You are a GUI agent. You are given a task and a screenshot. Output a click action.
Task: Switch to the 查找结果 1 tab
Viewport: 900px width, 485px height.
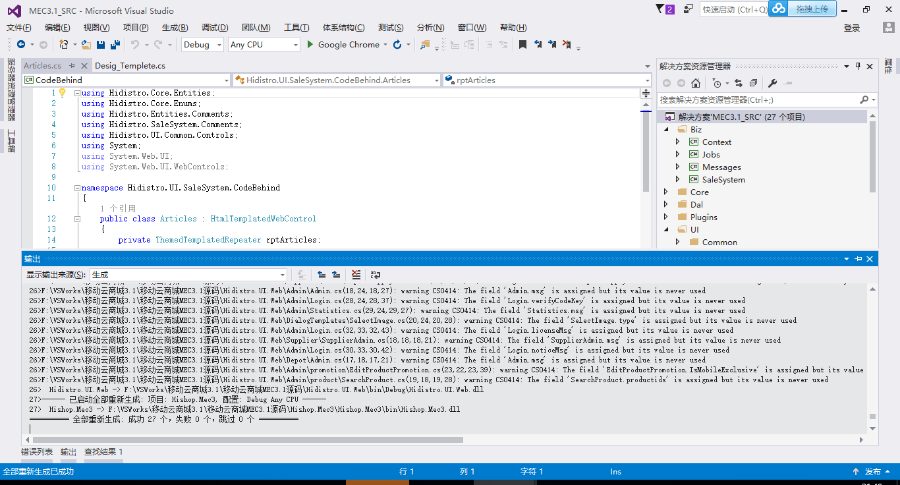[103, 452]
